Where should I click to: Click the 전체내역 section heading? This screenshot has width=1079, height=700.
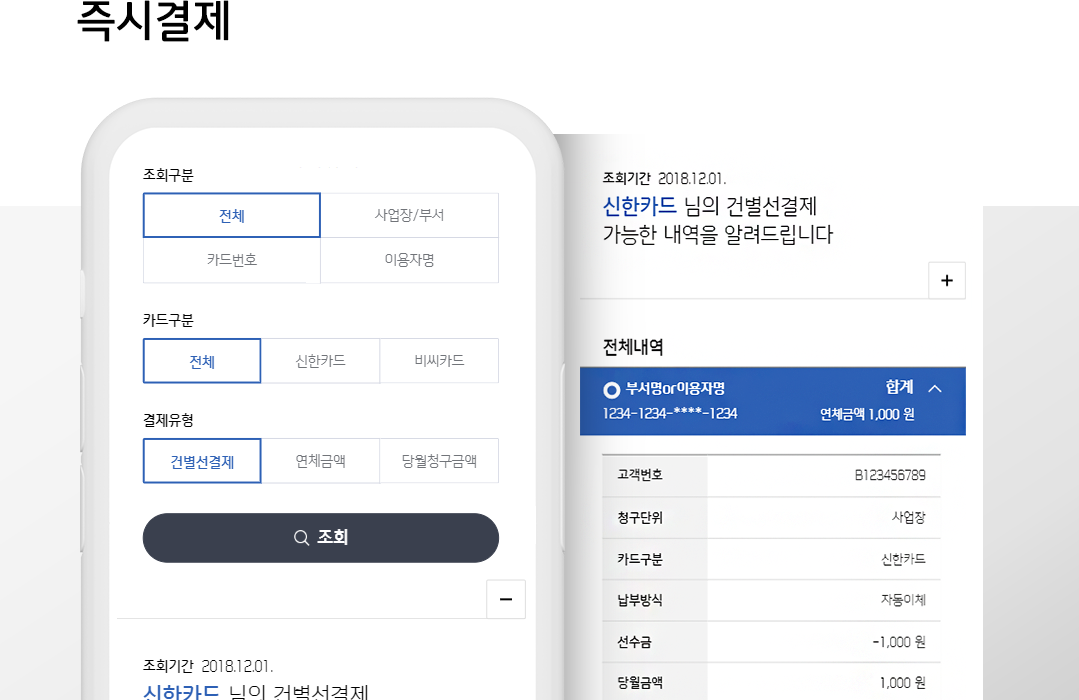(x=633, y=347)
